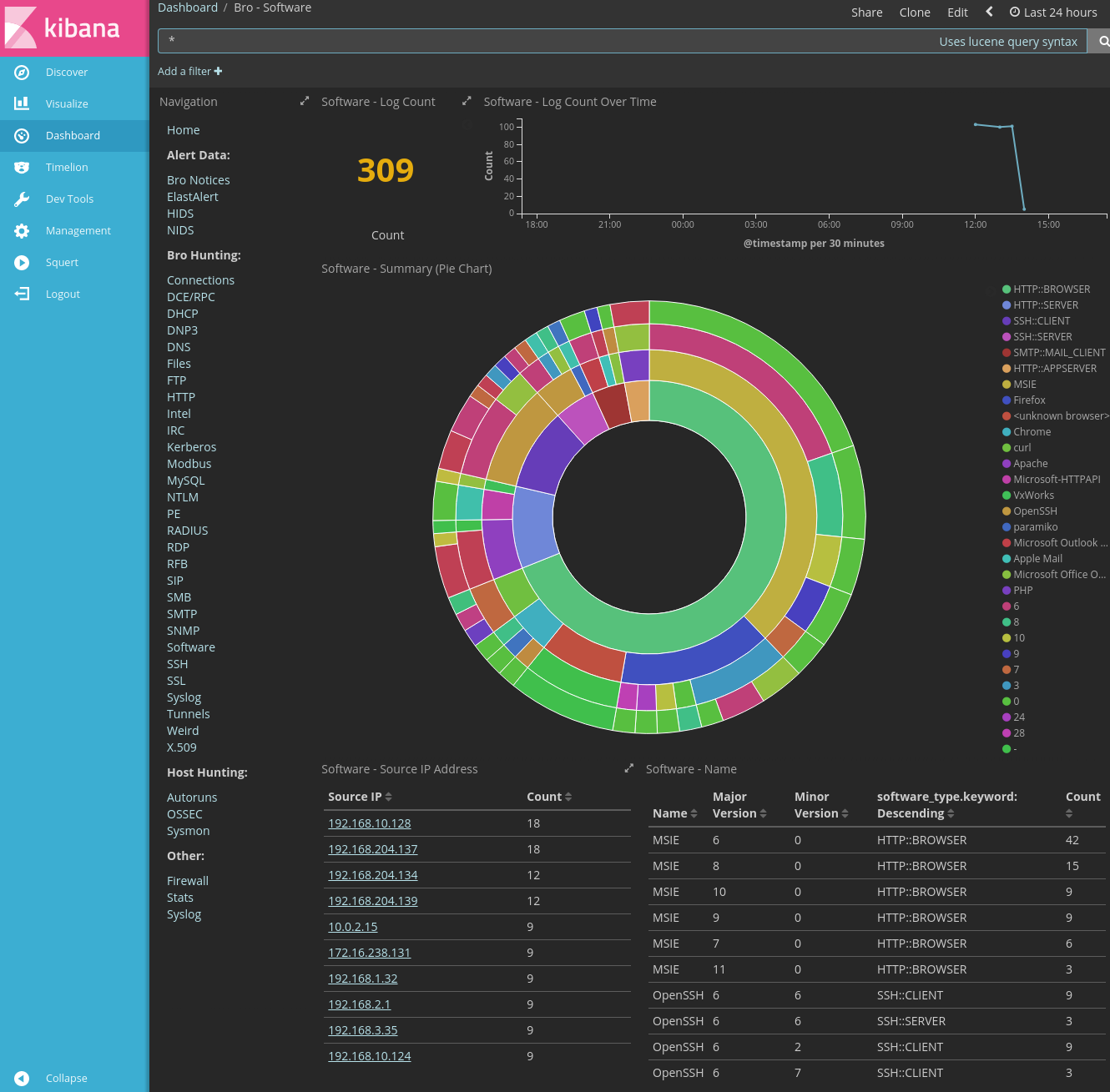Screen dimensions: 1110x1092
Task: Open the X.509 hunting link
Action: tap(181, 747)
